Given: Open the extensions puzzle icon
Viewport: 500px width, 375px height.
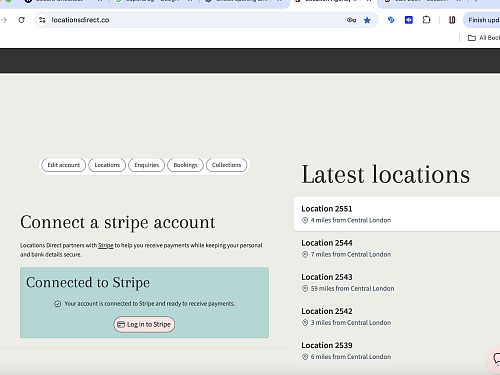Looking at the screenshot, I should [x=426, y=20].
